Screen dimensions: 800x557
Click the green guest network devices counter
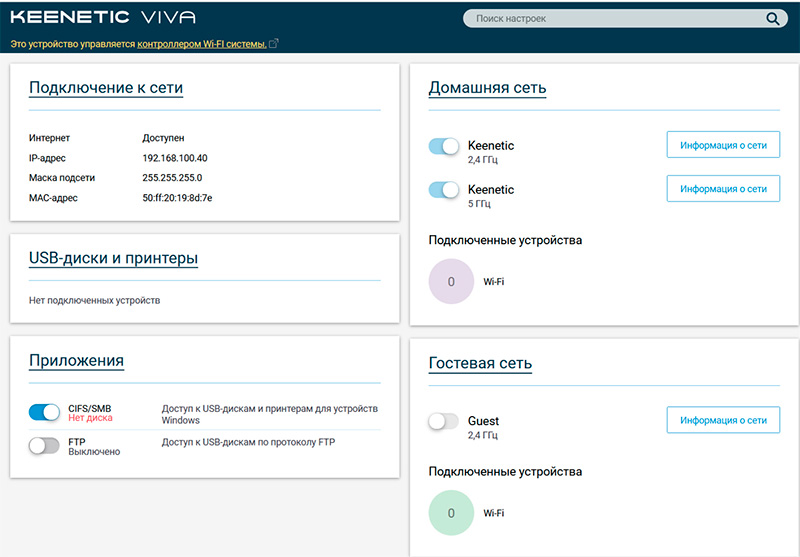click(x=450, y=513)
